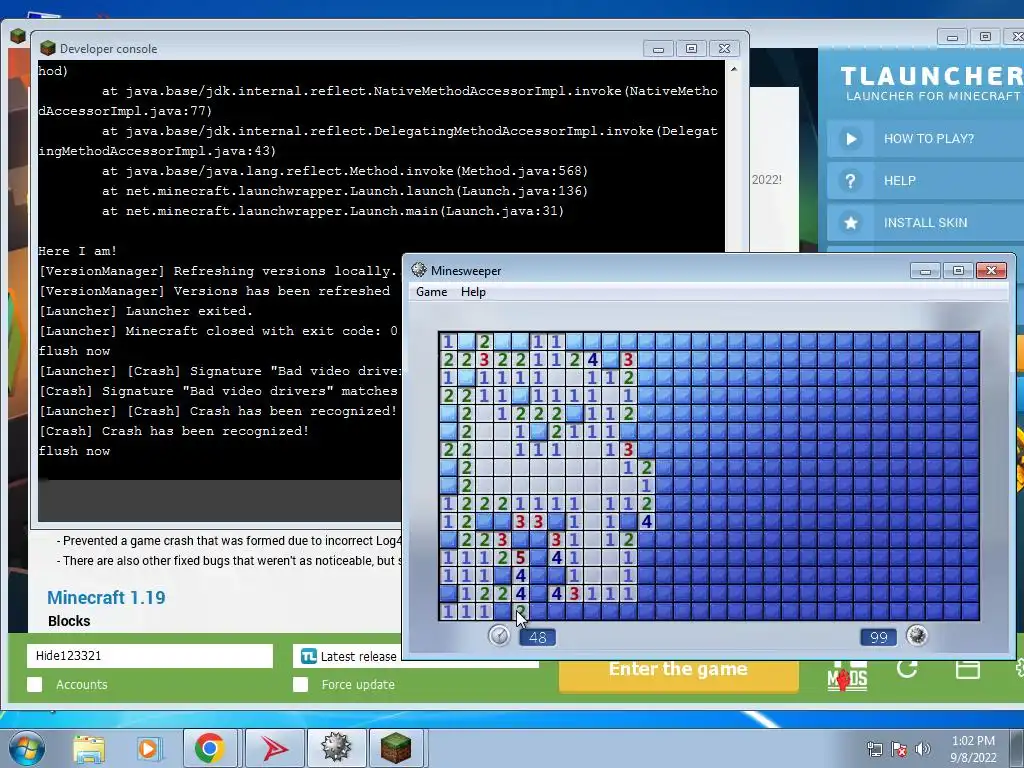Click scroll up arrow in Developer console
Screen dimensions: 1024x768
click(734, 69)
